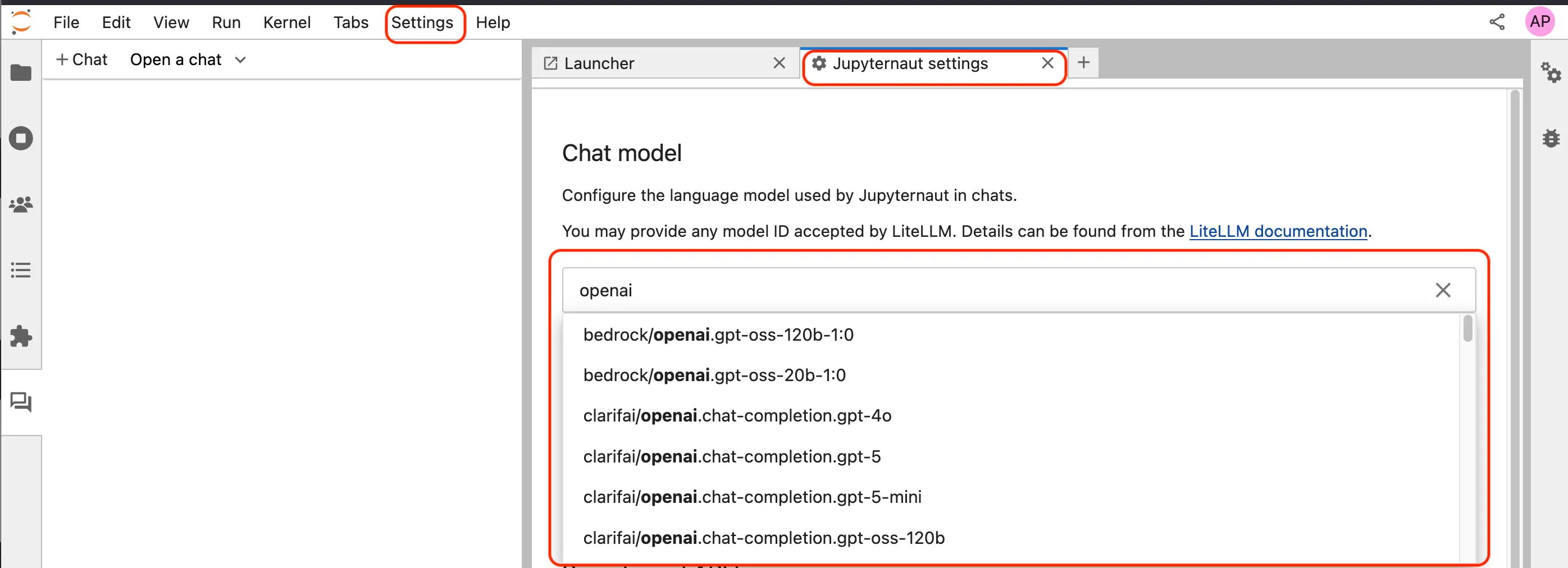Select clarifai/openai.chat-completion.gpt-5 model option
The width and height of the screenshot is (1568, 568).
731,456
